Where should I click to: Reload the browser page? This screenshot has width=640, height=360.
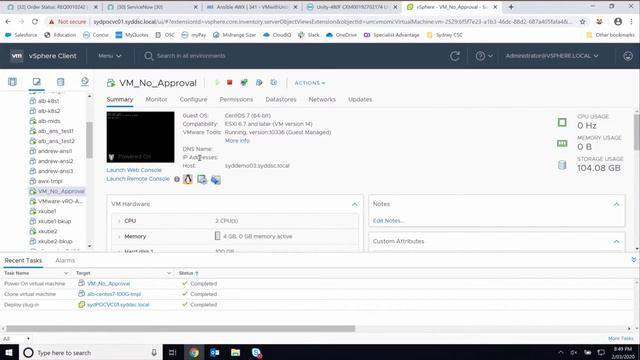point(35,22)
